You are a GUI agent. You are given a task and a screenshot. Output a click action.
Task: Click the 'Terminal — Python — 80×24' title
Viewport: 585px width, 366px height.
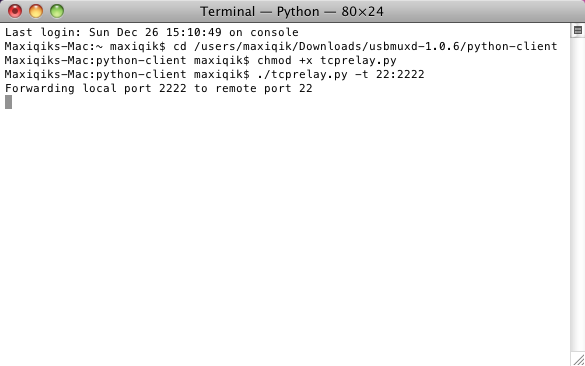(x=292, y=12)
